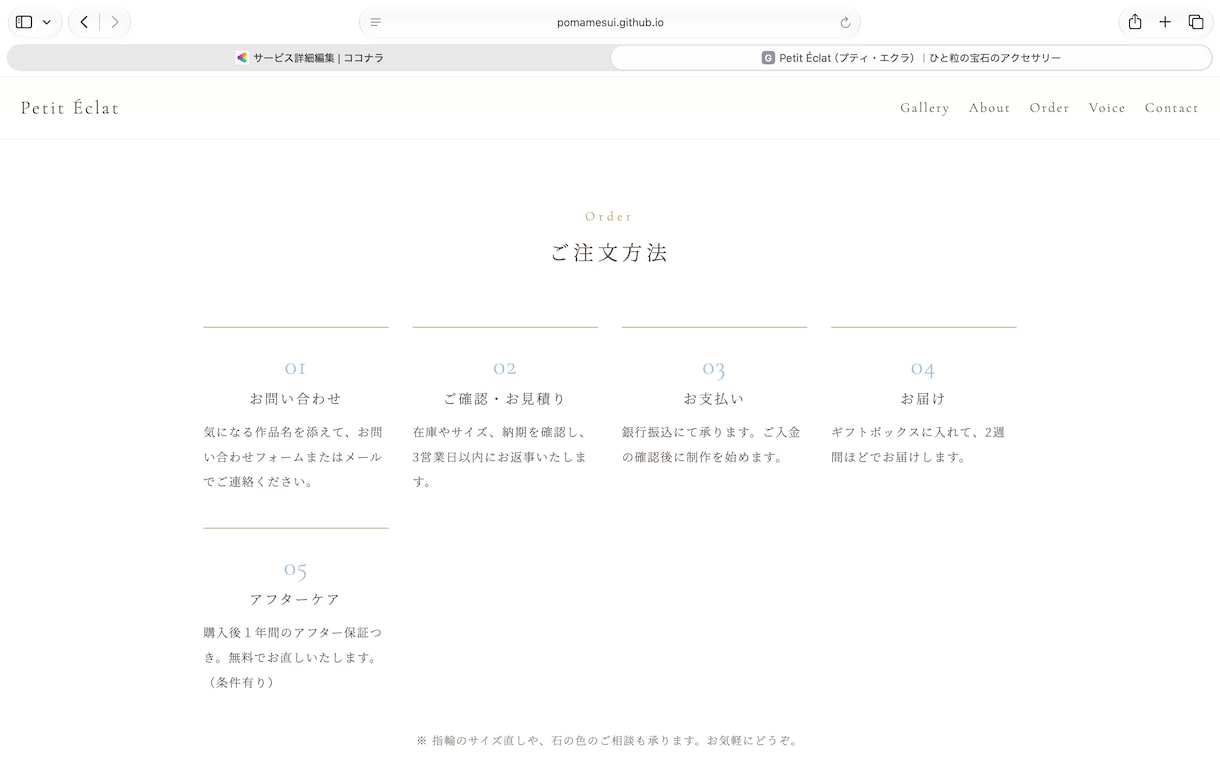Add a new tab with the plus icon
The width and height of the screenshot is (1220, 763).
click(x=1165, y=22)
